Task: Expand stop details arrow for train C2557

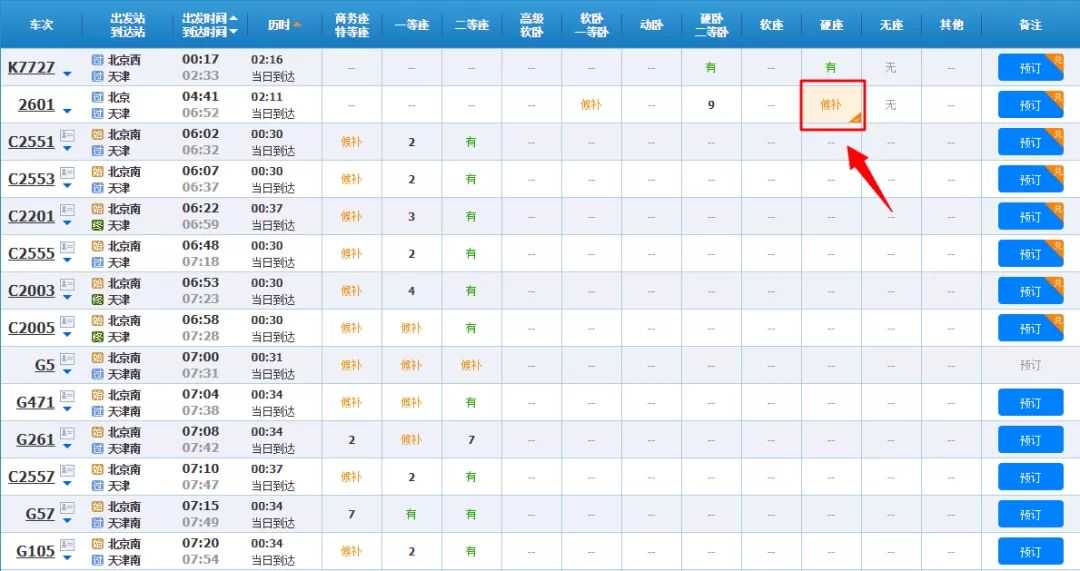Action: (67, 484)
